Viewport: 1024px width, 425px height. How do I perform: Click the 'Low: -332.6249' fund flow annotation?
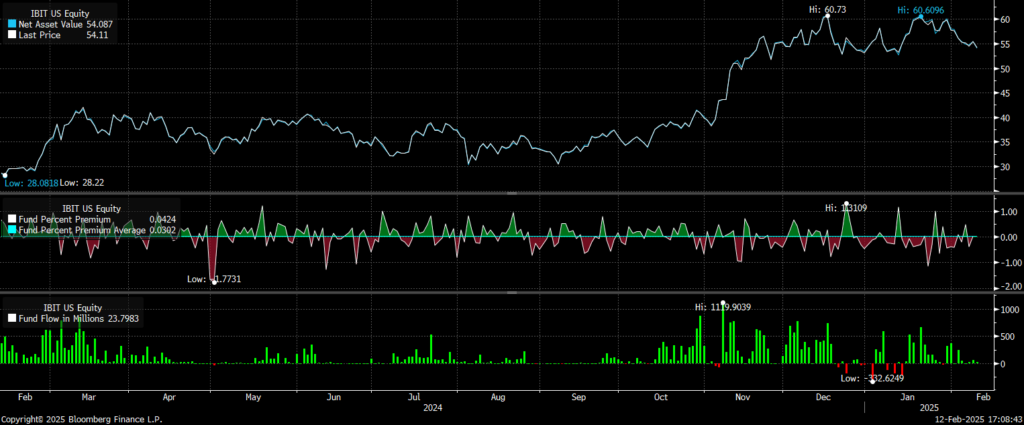872,377
